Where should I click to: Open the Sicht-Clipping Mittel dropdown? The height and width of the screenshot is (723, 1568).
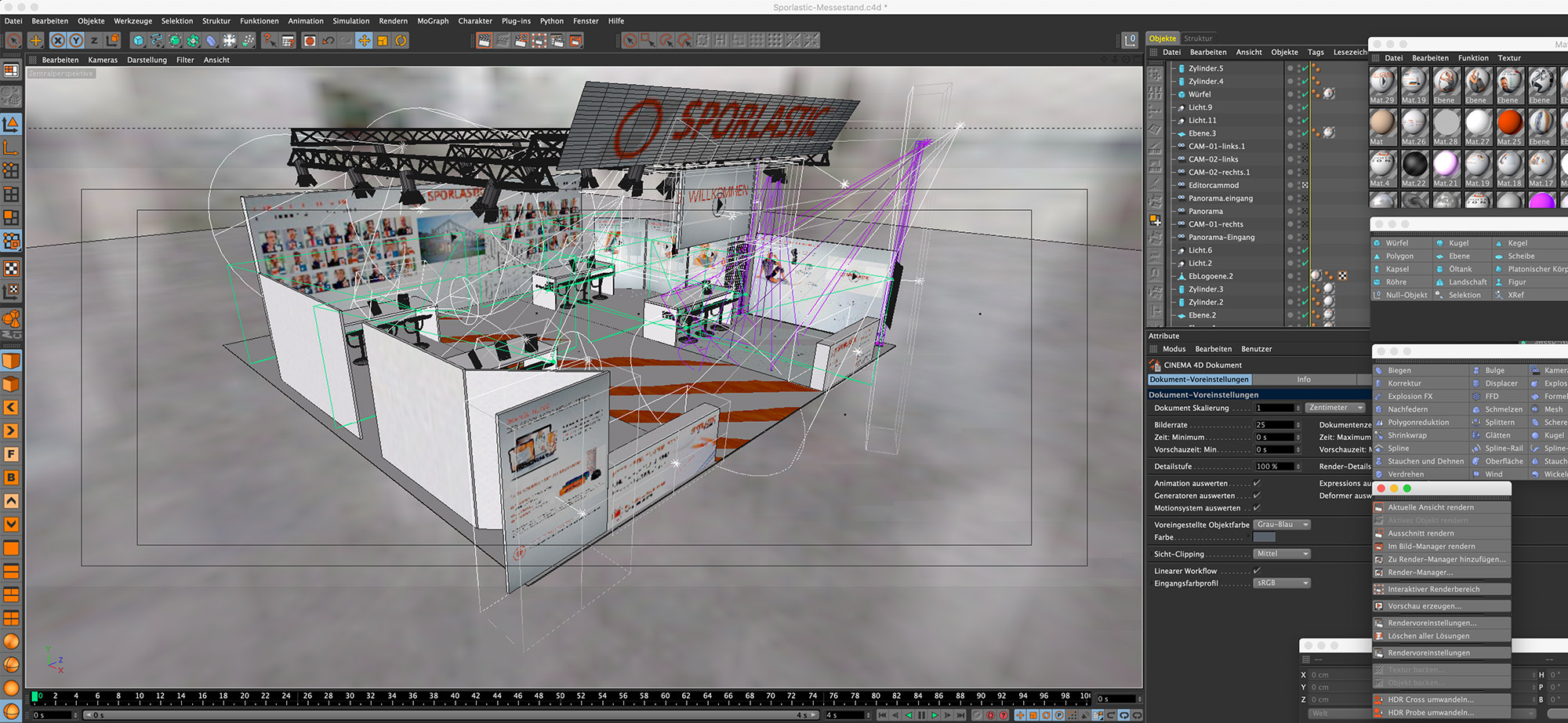coord(1282,554)
